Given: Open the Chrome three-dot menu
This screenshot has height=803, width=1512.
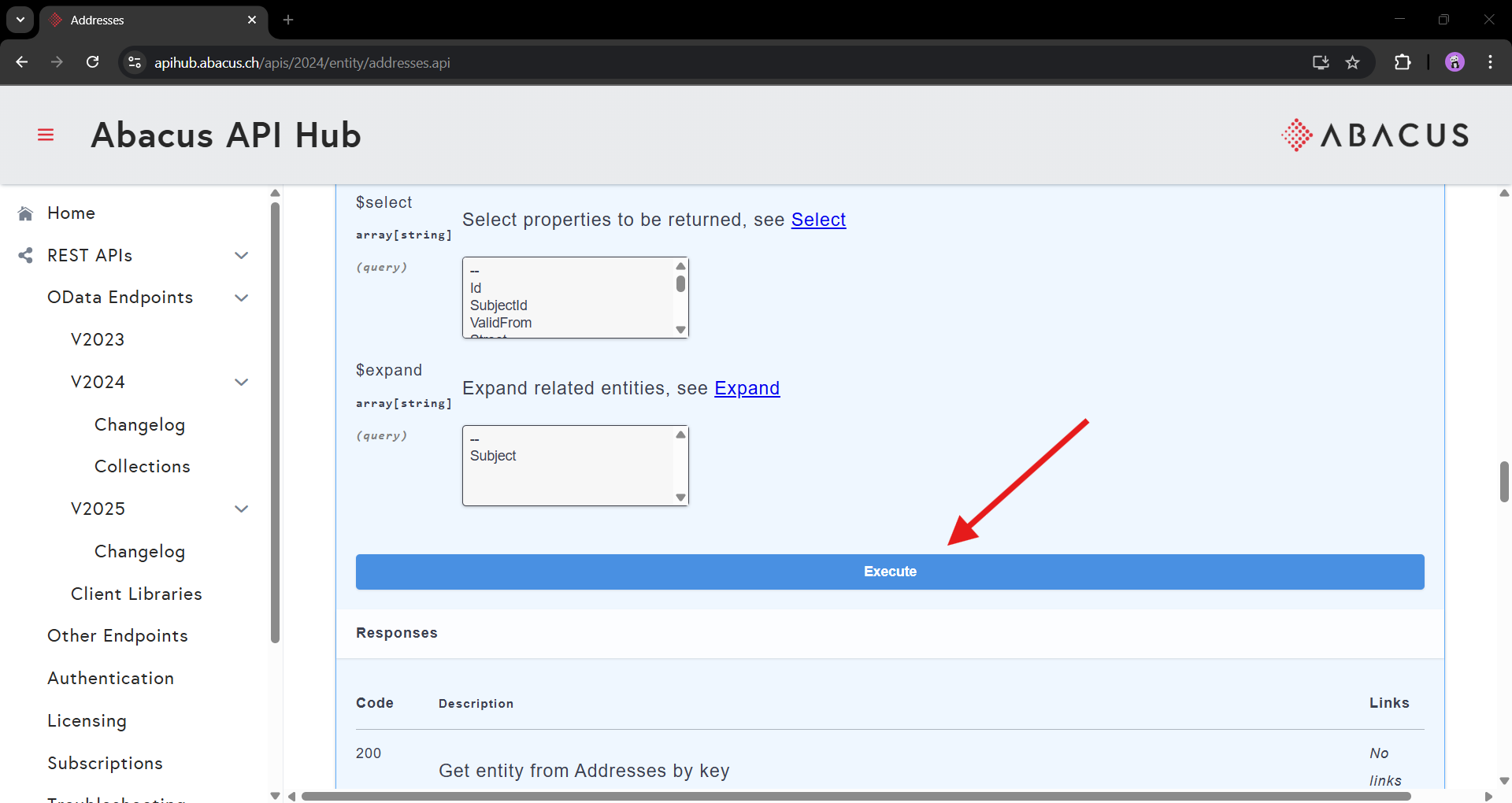Looking at the screenshot, I should [x=1490, y=62].
